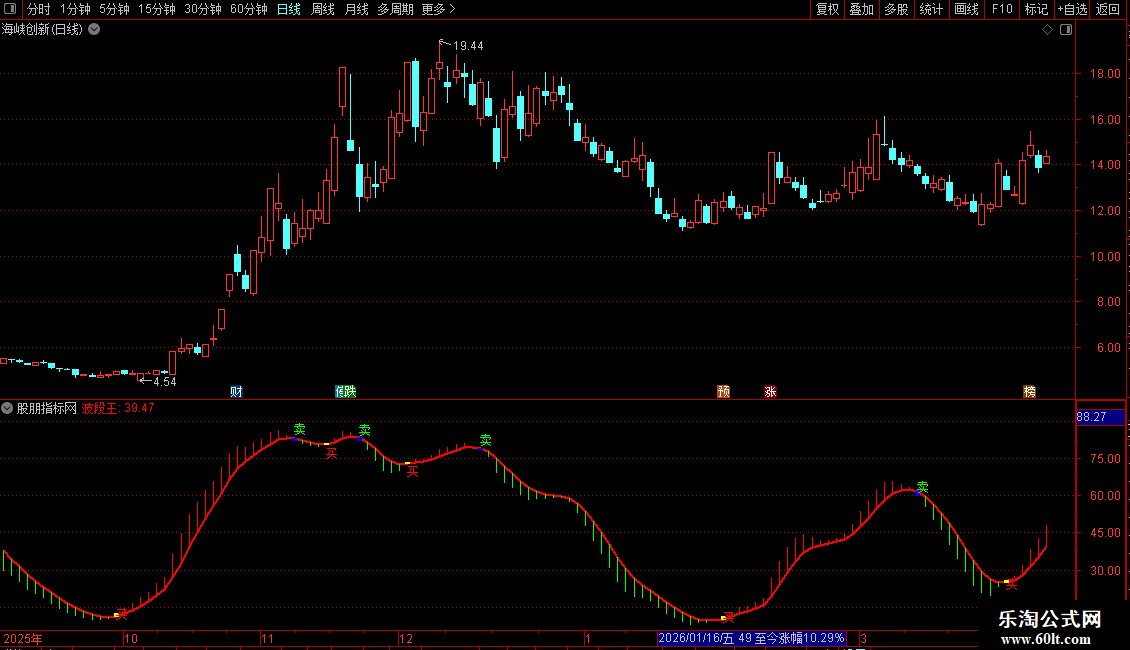Viewport: 1130px width, 650px height.
Task: Click the 股朋指标网 indicator name
Action: (x=47, y=408)
